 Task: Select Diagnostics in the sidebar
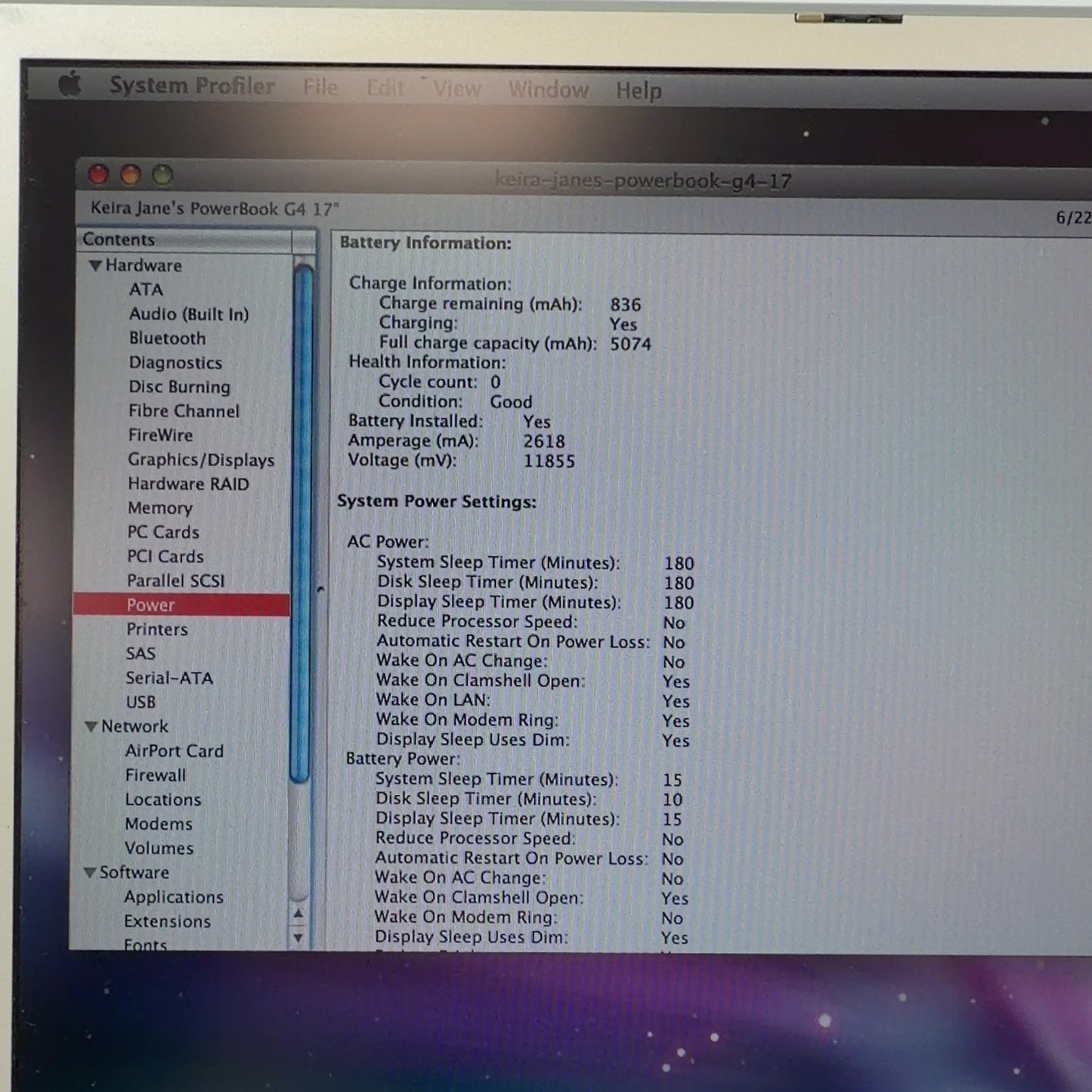click(175, 363)
